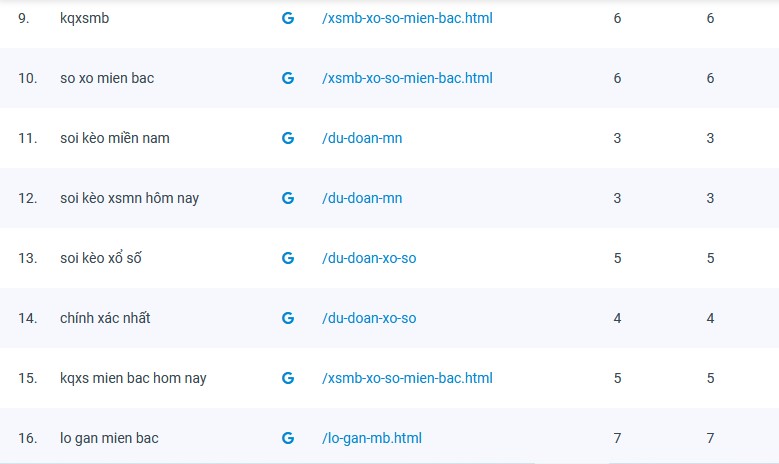The width and height of the screenshot is (779, 464).
Task: Click Google icon in so xo mien bac row
Action: click(288, 78)
